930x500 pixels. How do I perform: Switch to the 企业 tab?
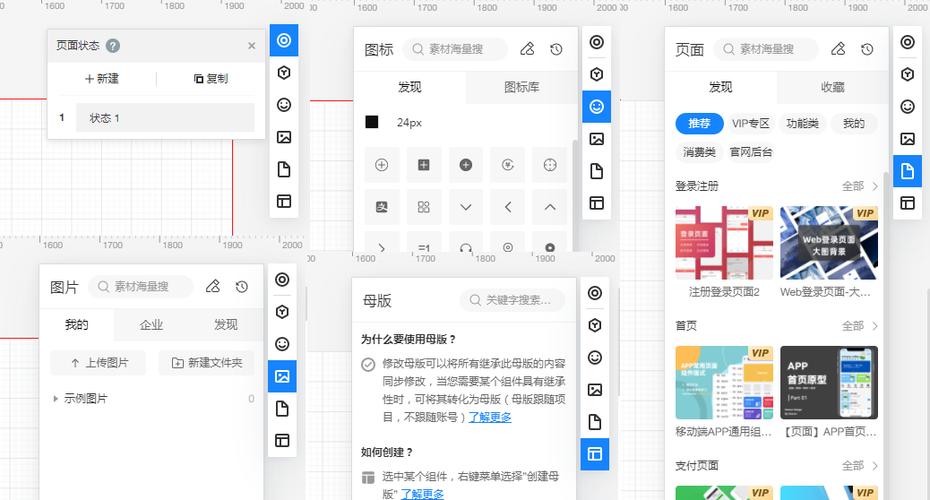(x=151, y=325)
